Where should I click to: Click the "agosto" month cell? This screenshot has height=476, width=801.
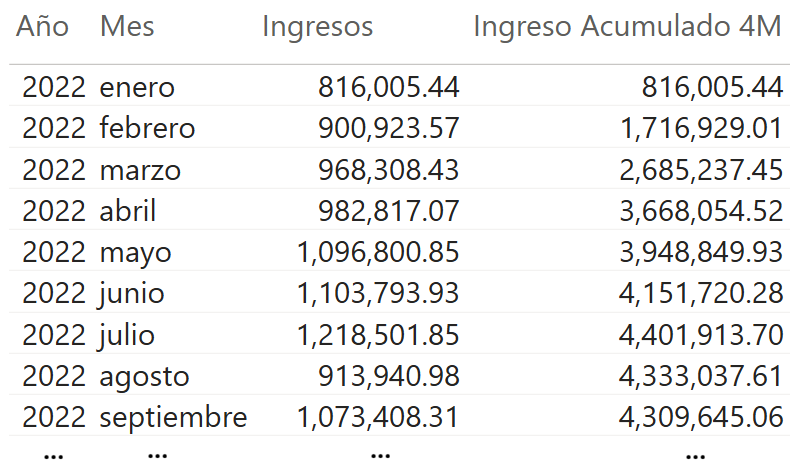point(144,377)
